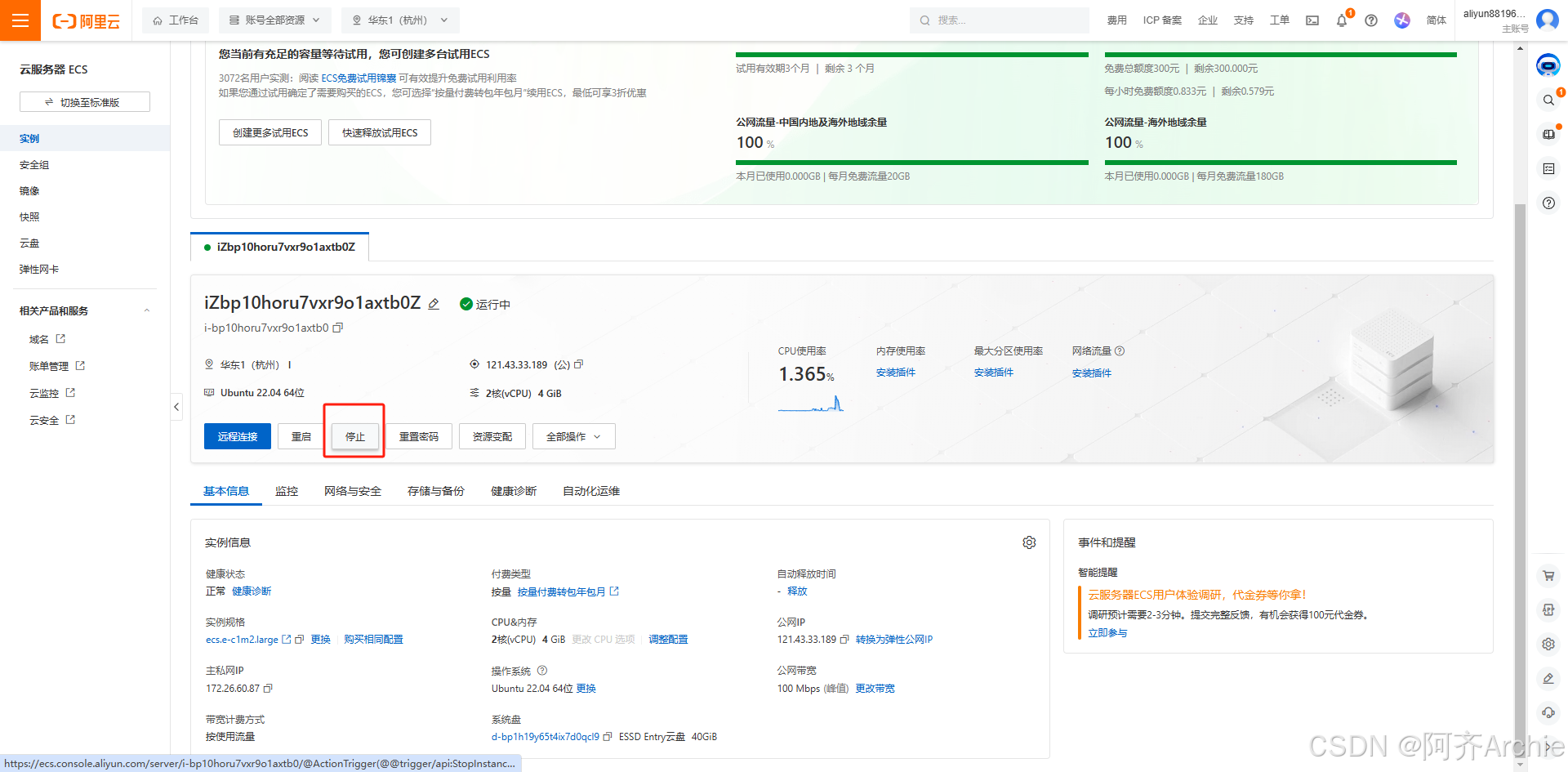Click 更改带宽 link
The image size is (1568, 772).
(x=875, y=689)
